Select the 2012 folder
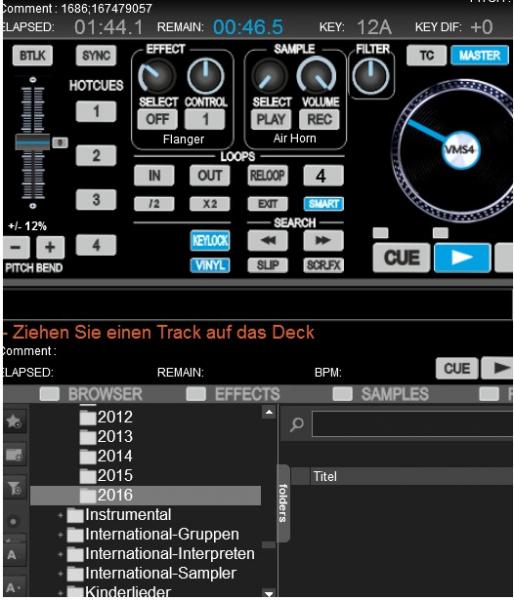Viewport: 514px width, 600px height. (106, 417)
